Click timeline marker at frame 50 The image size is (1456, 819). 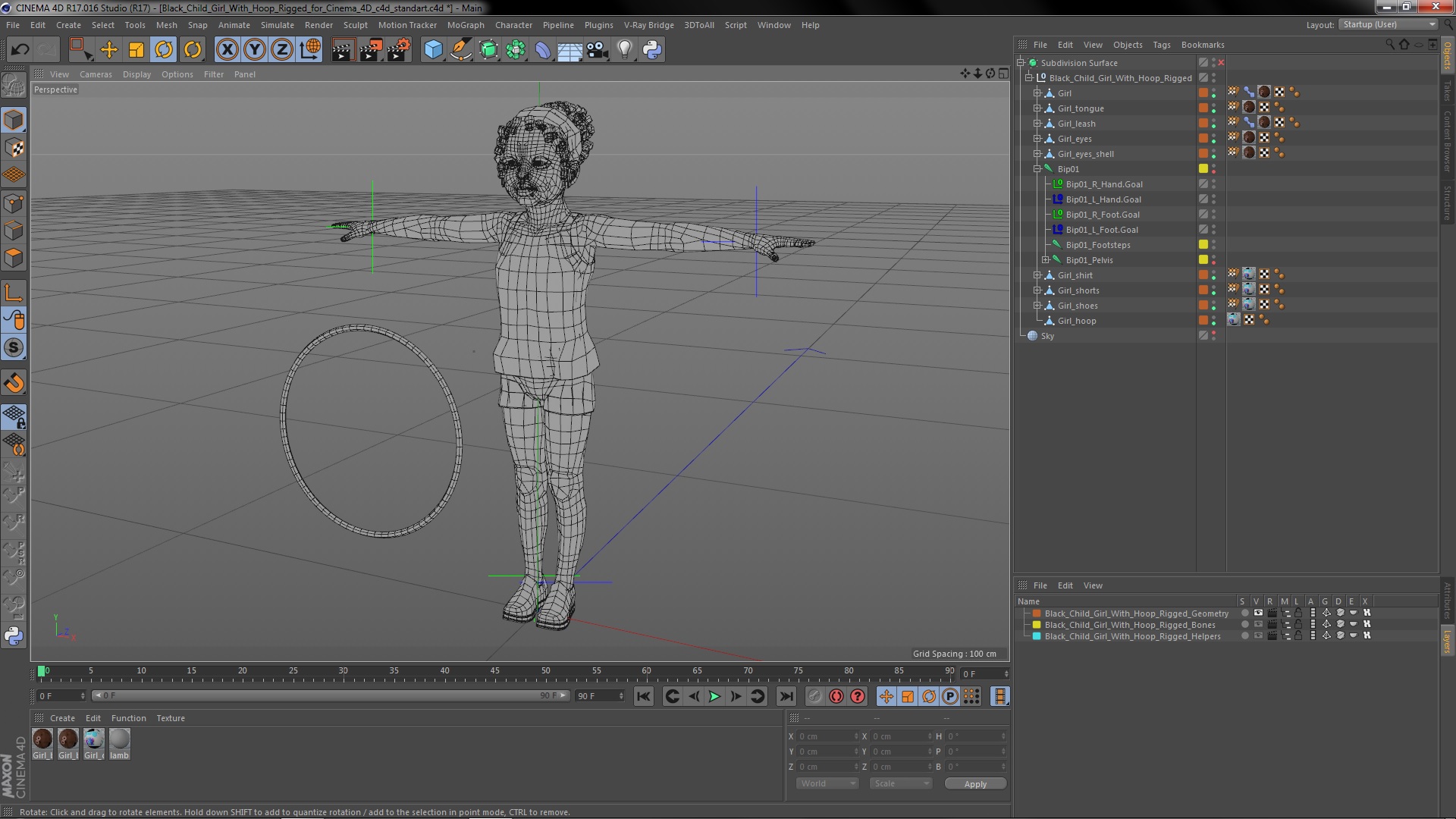click(x=545, y=671)
